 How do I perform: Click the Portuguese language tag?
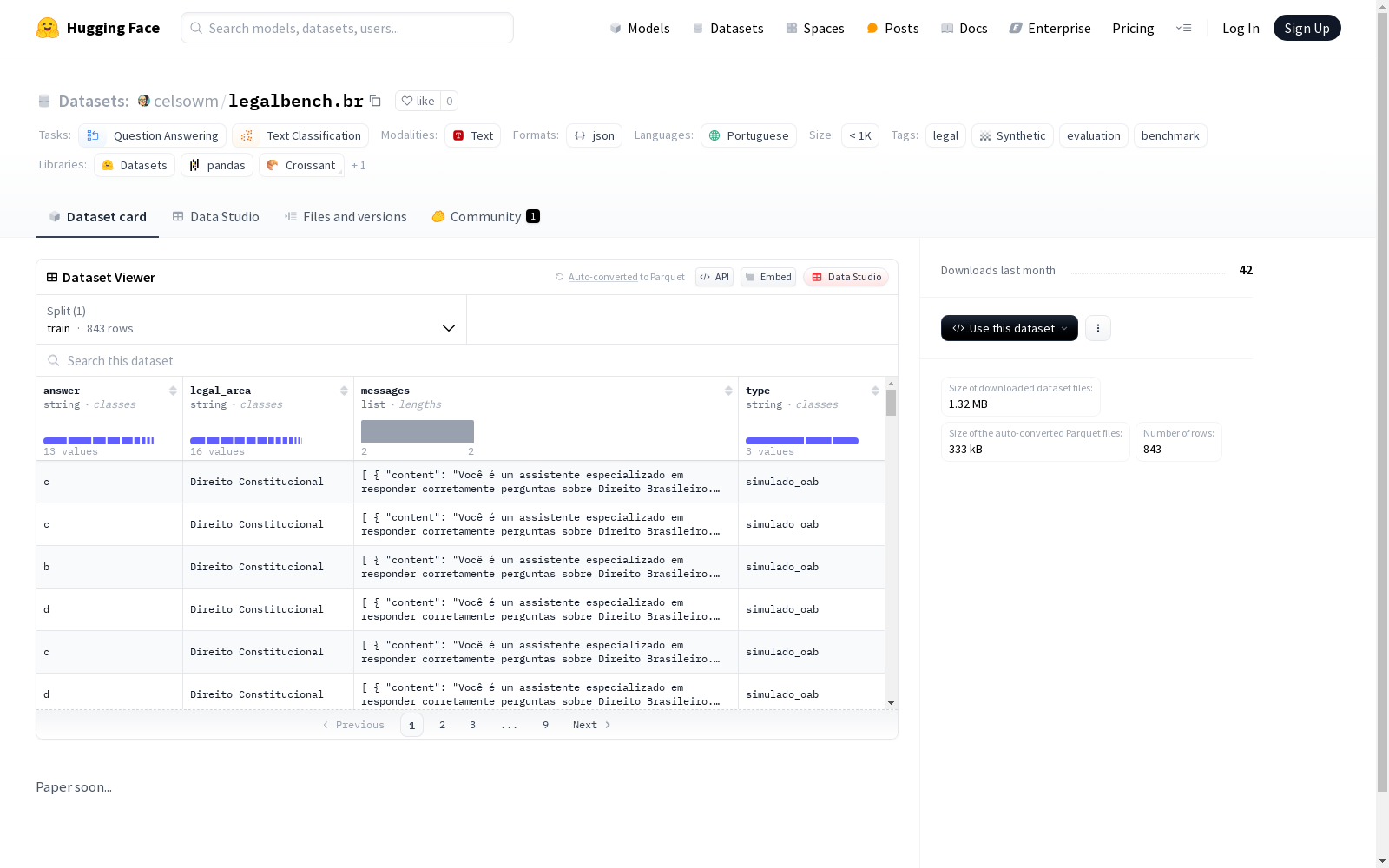[x=749, y=135]
